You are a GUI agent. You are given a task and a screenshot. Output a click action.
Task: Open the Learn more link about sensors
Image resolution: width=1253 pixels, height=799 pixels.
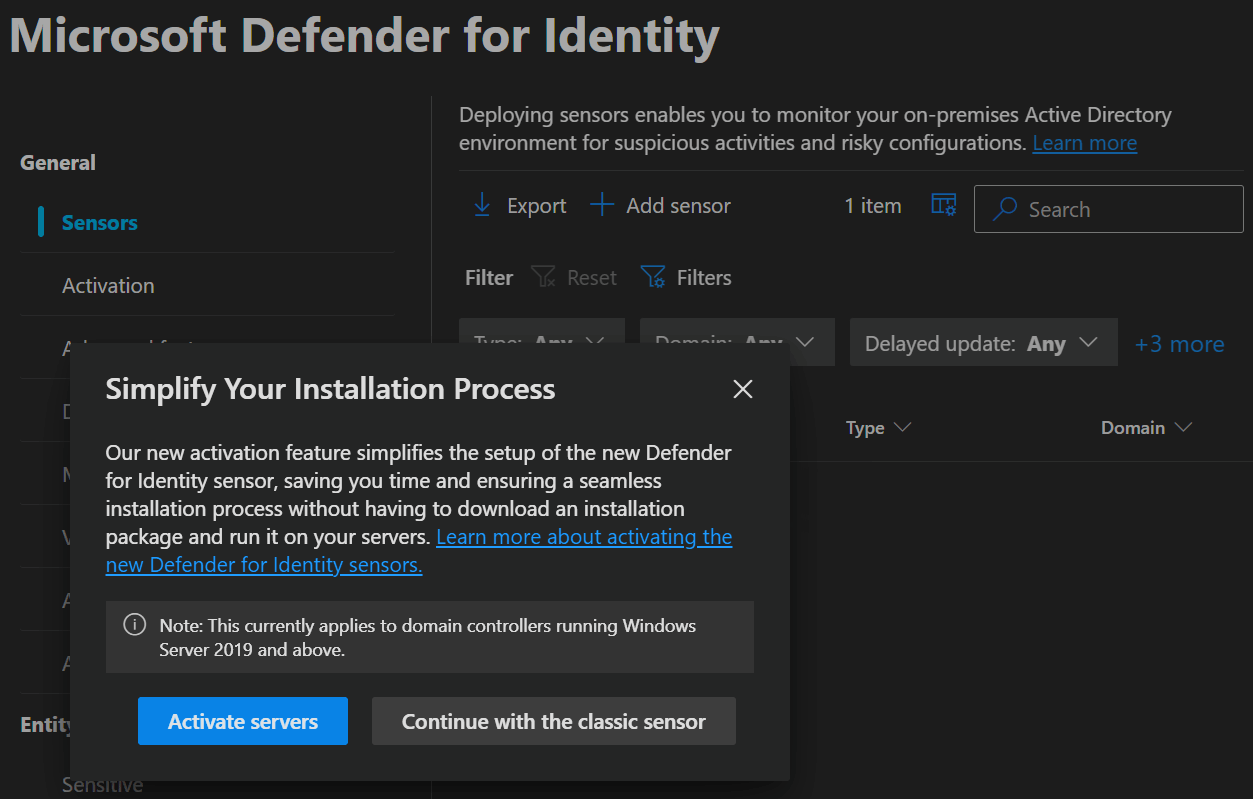[1084, 143]
